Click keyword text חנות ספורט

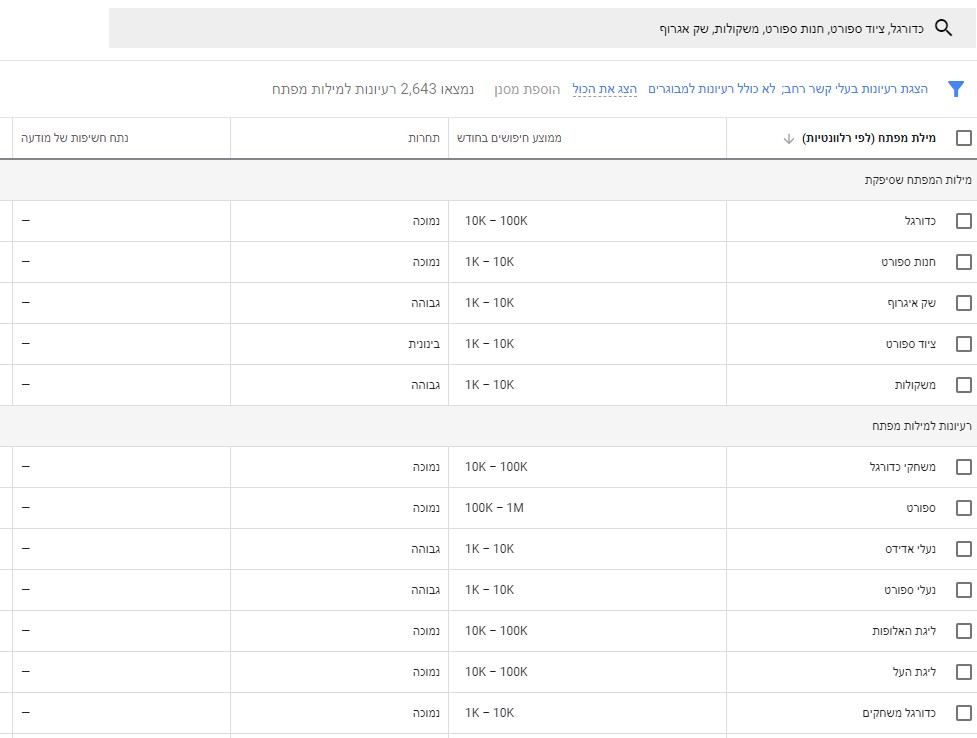click(x=908, y=262)
